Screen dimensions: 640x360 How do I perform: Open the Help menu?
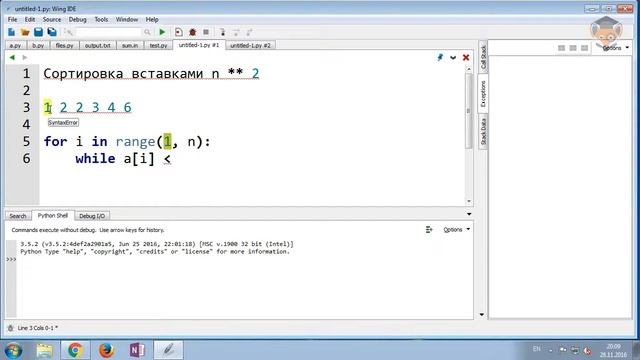click(x=152, y=19)
